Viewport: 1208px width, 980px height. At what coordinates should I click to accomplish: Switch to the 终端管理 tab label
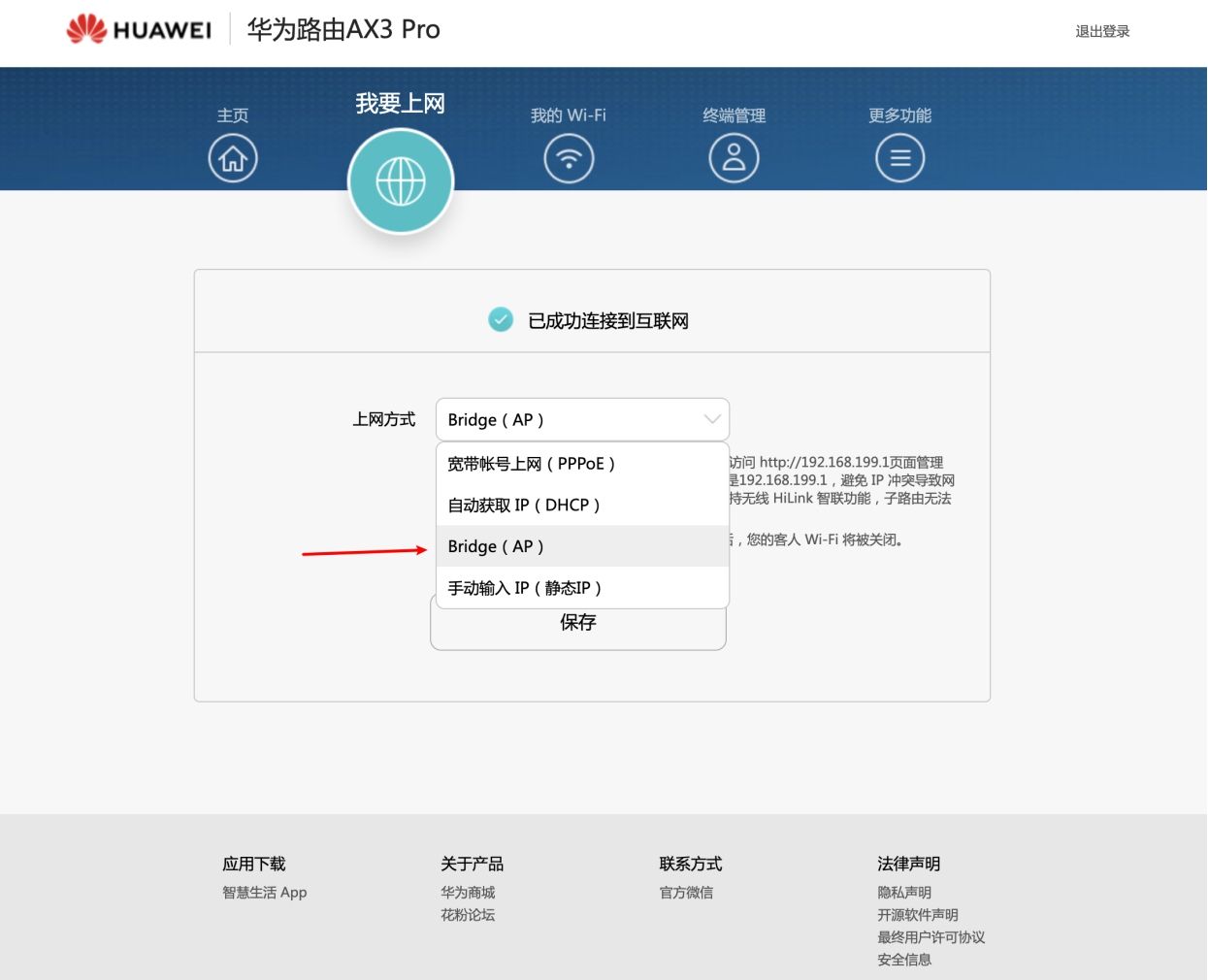(735, 115)
